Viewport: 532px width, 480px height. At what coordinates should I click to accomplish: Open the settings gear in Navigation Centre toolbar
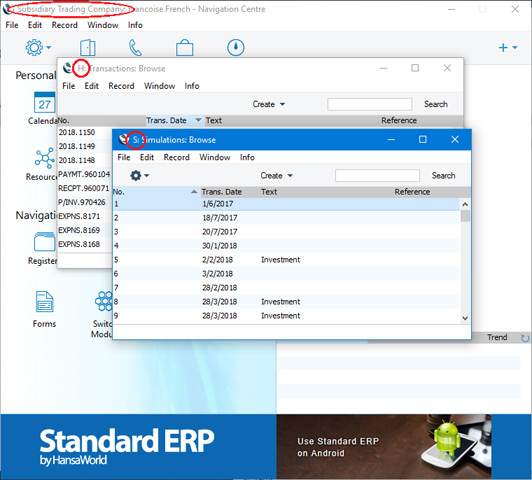34,47
